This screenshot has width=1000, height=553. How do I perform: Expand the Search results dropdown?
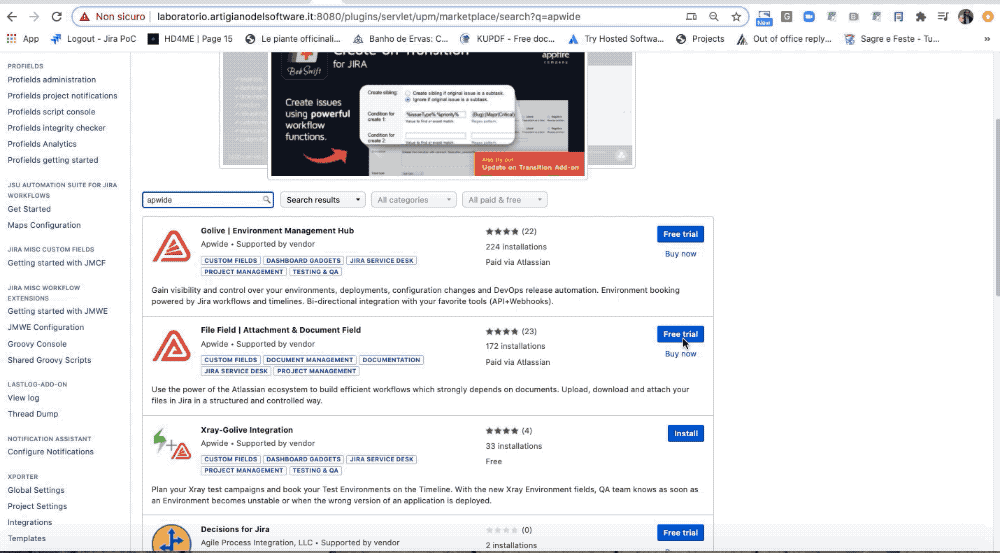[323, 200]
